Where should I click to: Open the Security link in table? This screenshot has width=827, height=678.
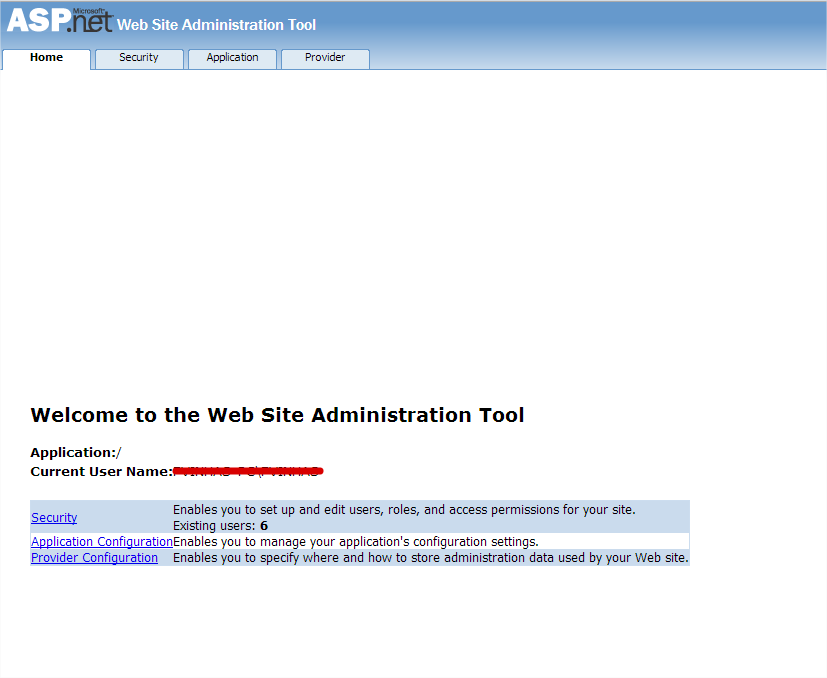[x=54, y=518]
